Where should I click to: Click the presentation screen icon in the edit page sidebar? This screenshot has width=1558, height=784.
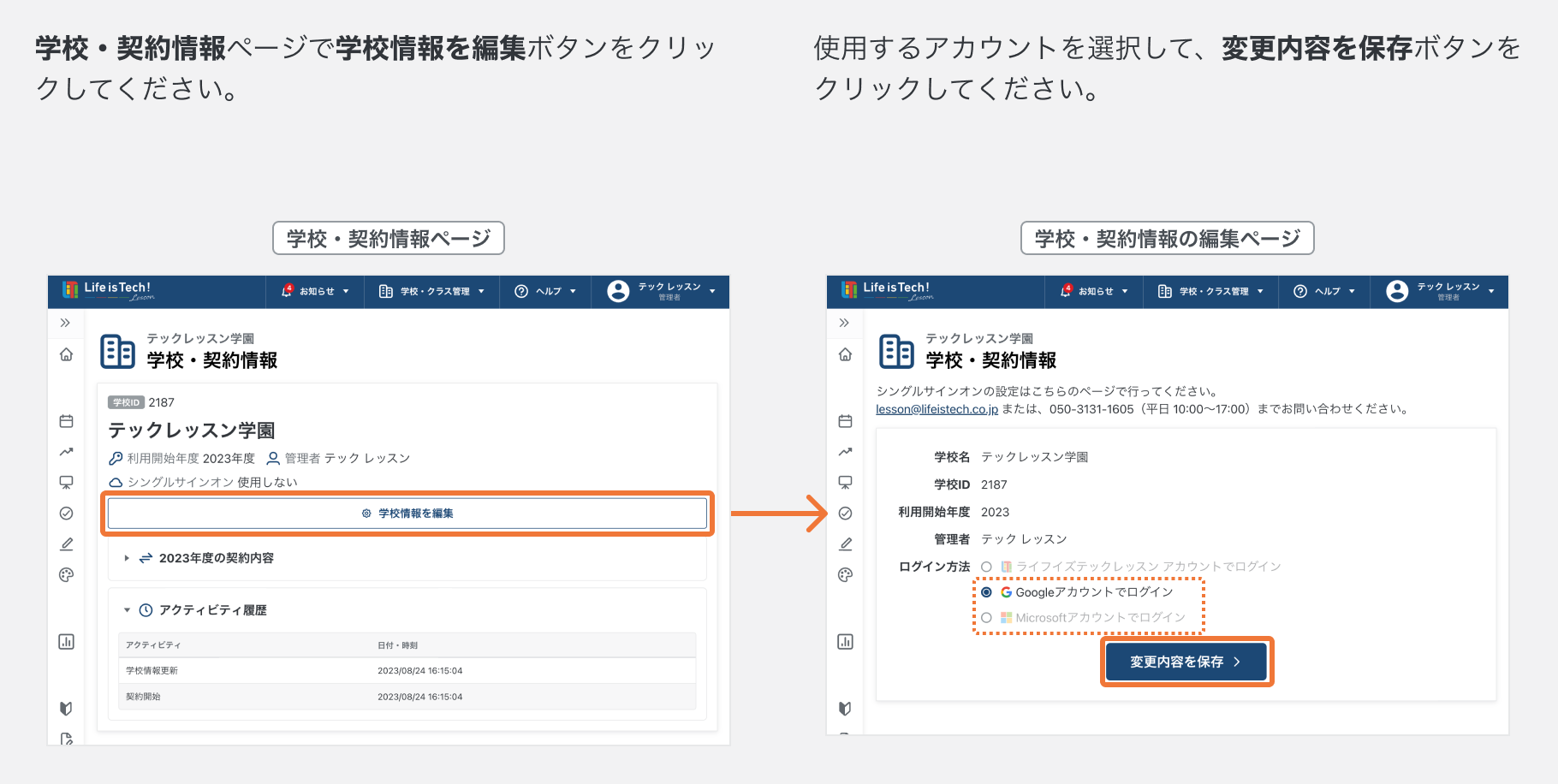845,483
